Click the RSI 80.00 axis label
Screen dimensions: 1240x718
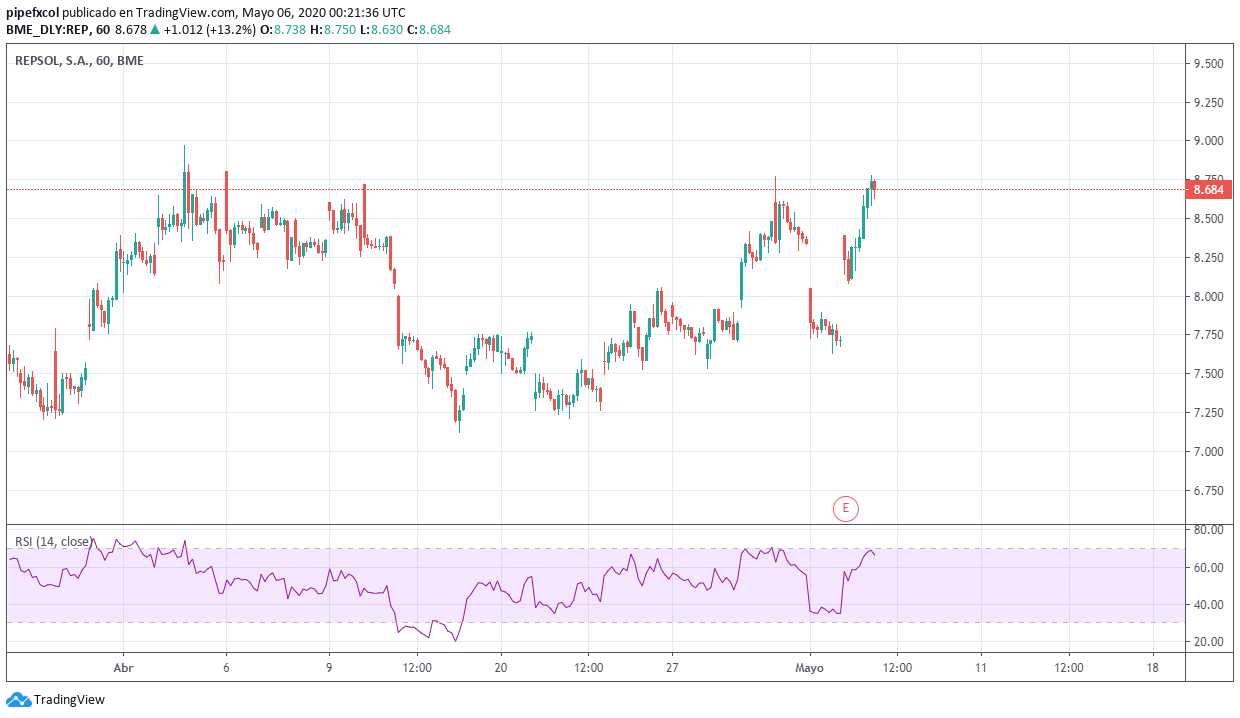(x=1208, y=530)
